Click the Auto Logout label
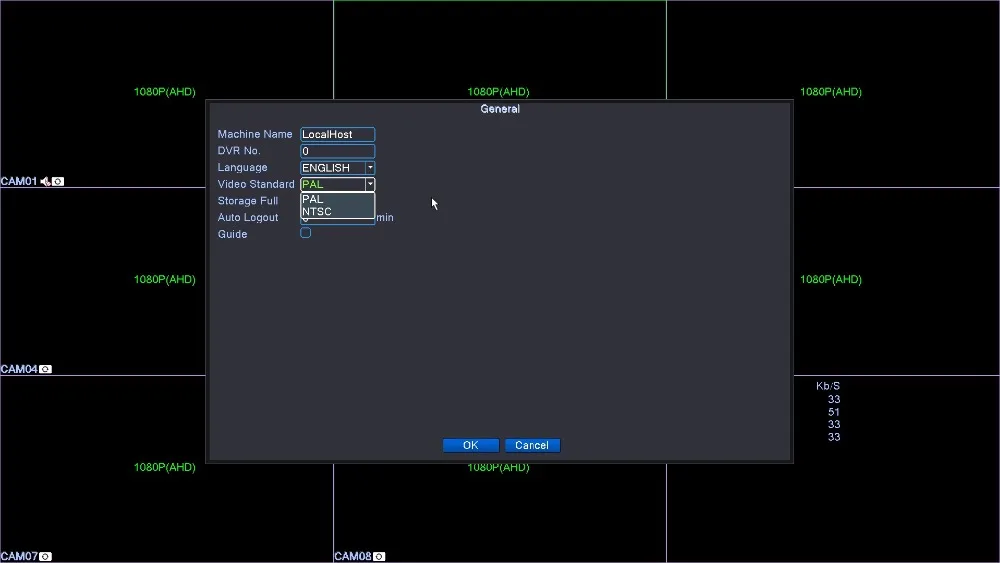 [247, 217]
